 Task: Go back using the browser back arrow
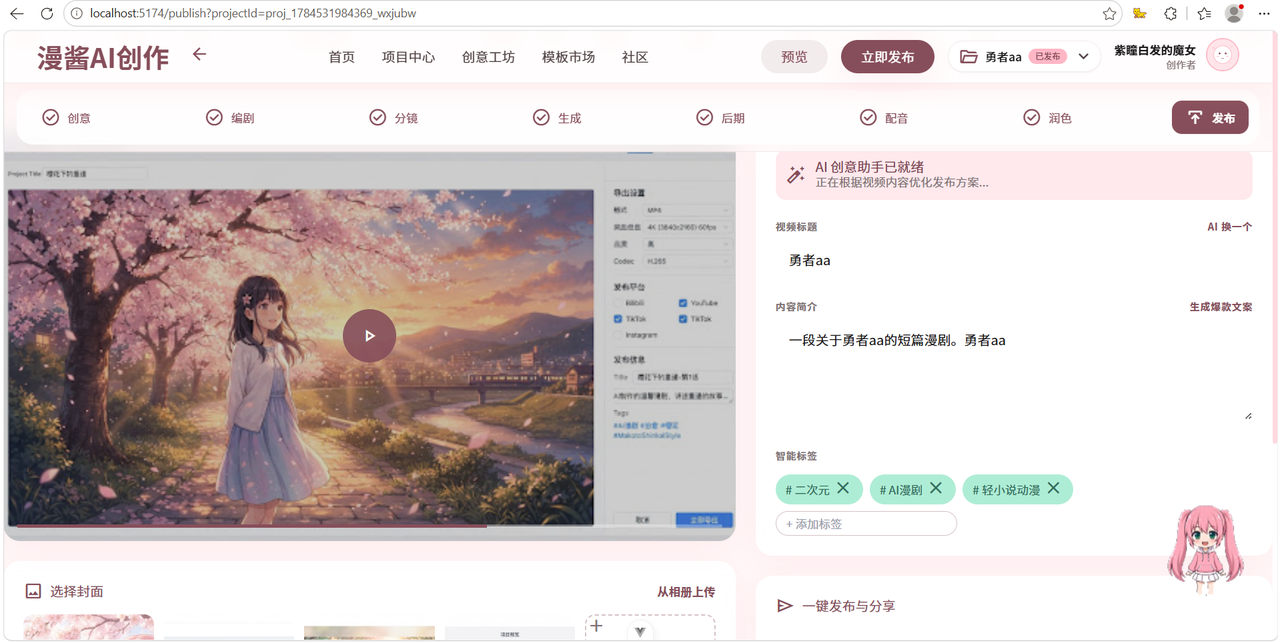[x=17, y=14]
